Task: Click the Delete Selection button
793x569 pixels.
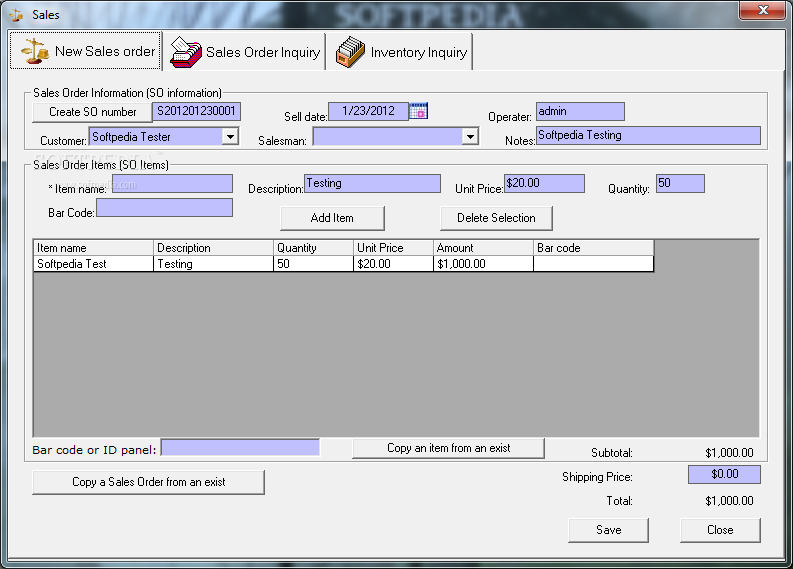Action: point(496,218)
